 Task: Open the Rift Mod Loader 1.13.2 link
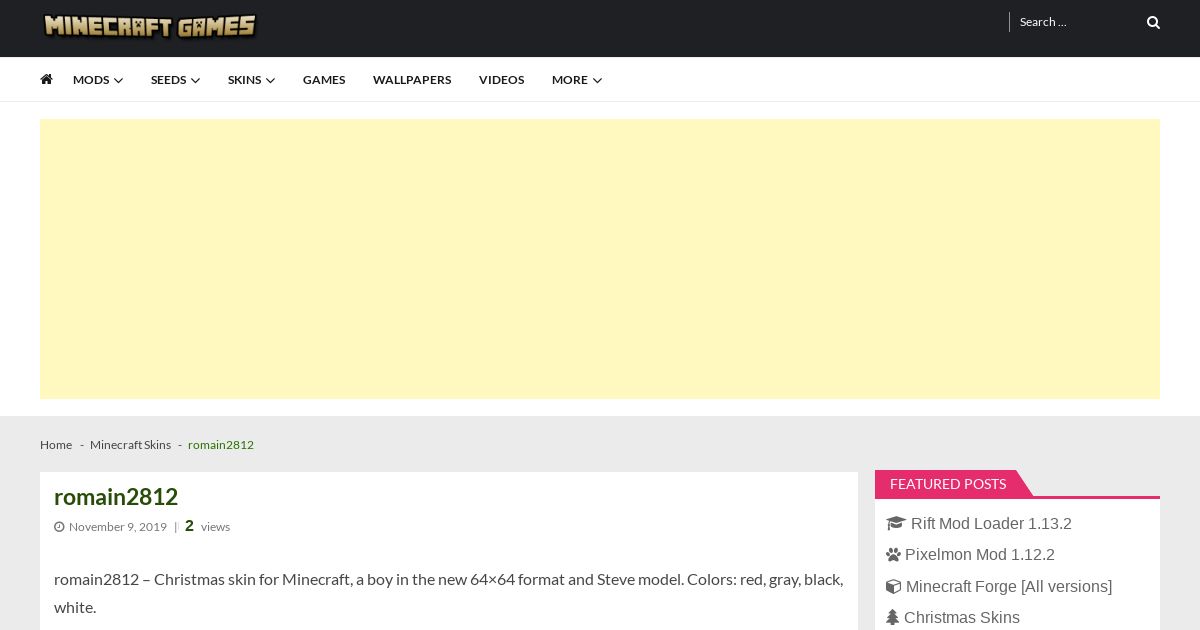(991, 524)
